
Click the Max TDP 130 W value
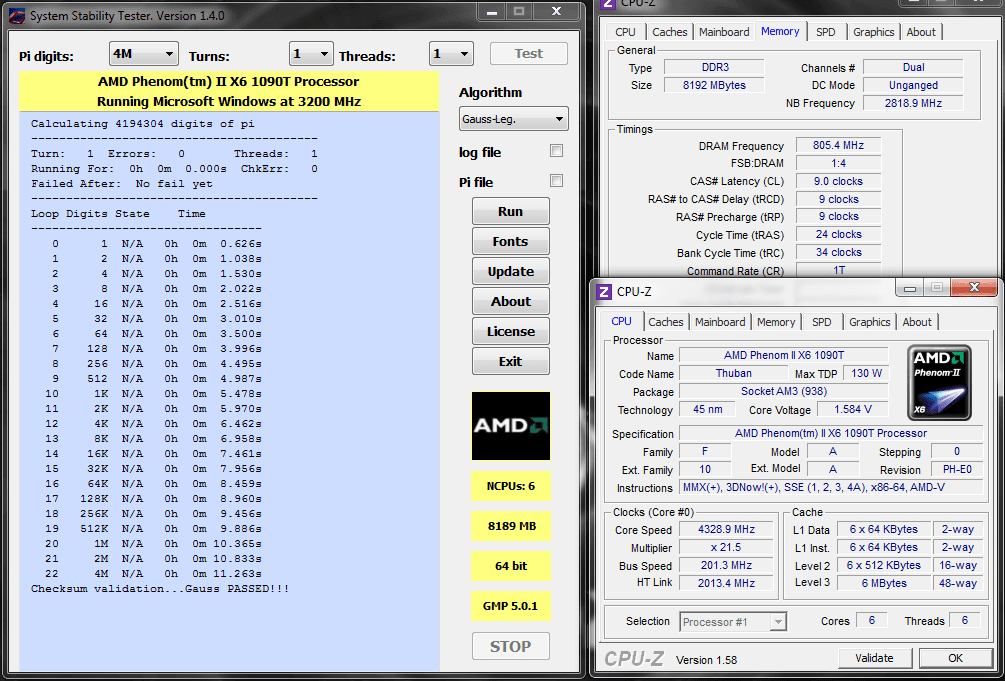tap(866, 373)
